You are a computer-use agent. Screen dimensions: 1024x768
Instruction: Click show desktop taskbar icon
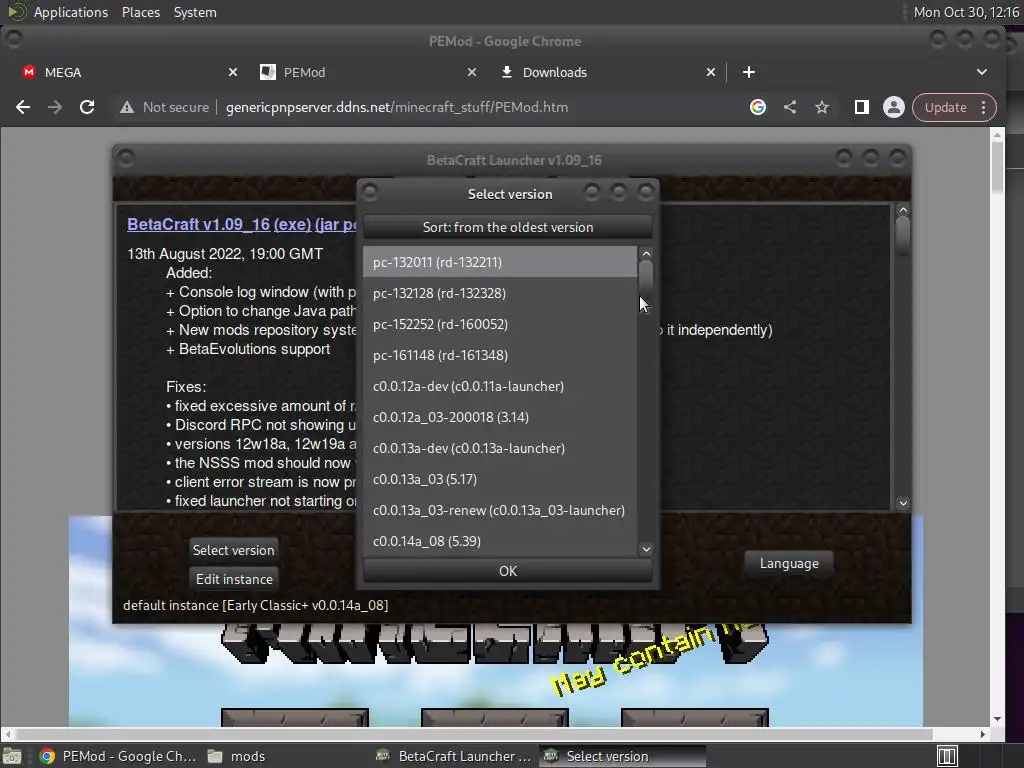(x=12, y=756)
